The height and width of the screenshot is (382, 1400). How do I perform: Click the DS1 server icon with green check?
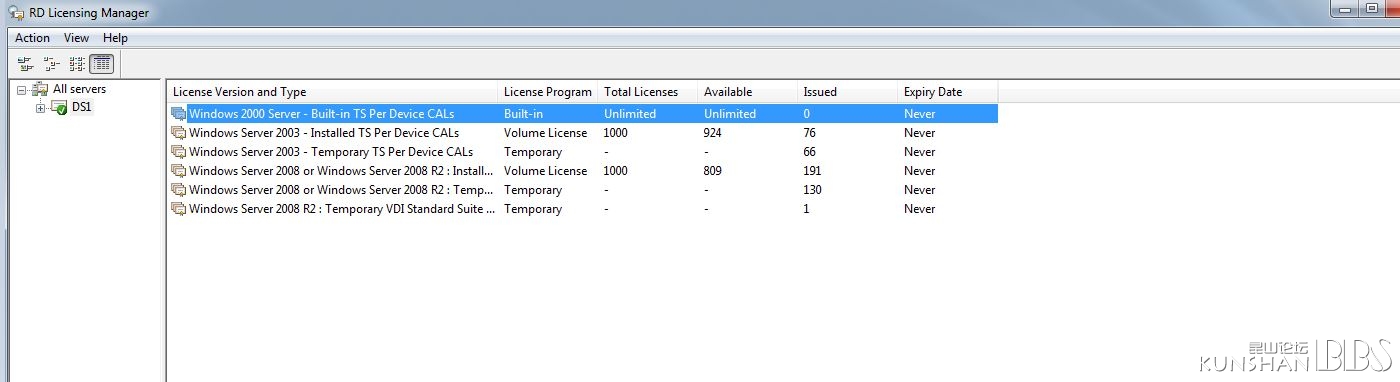pos(59,107)
